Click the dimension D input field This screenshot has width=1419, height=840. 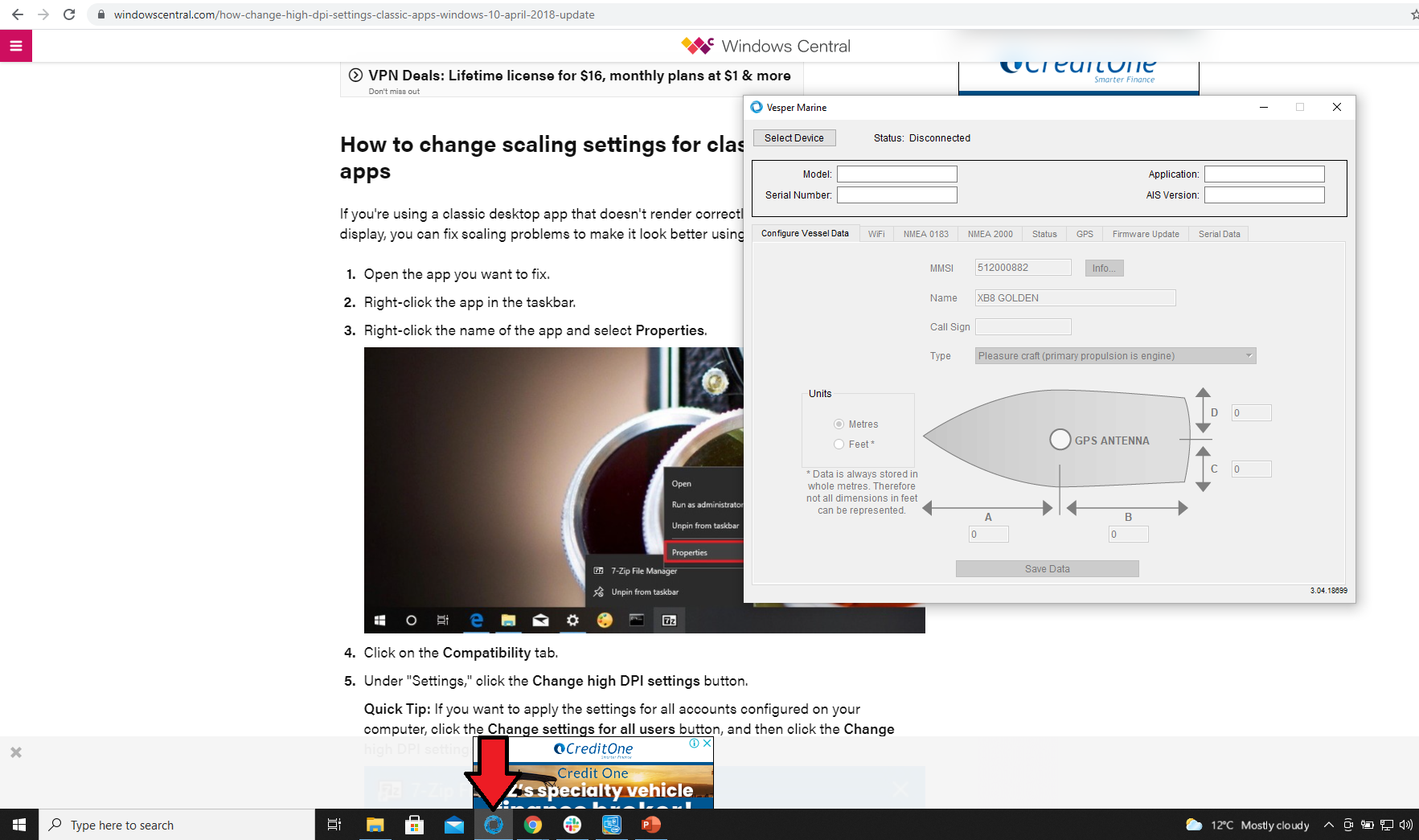1251,413
